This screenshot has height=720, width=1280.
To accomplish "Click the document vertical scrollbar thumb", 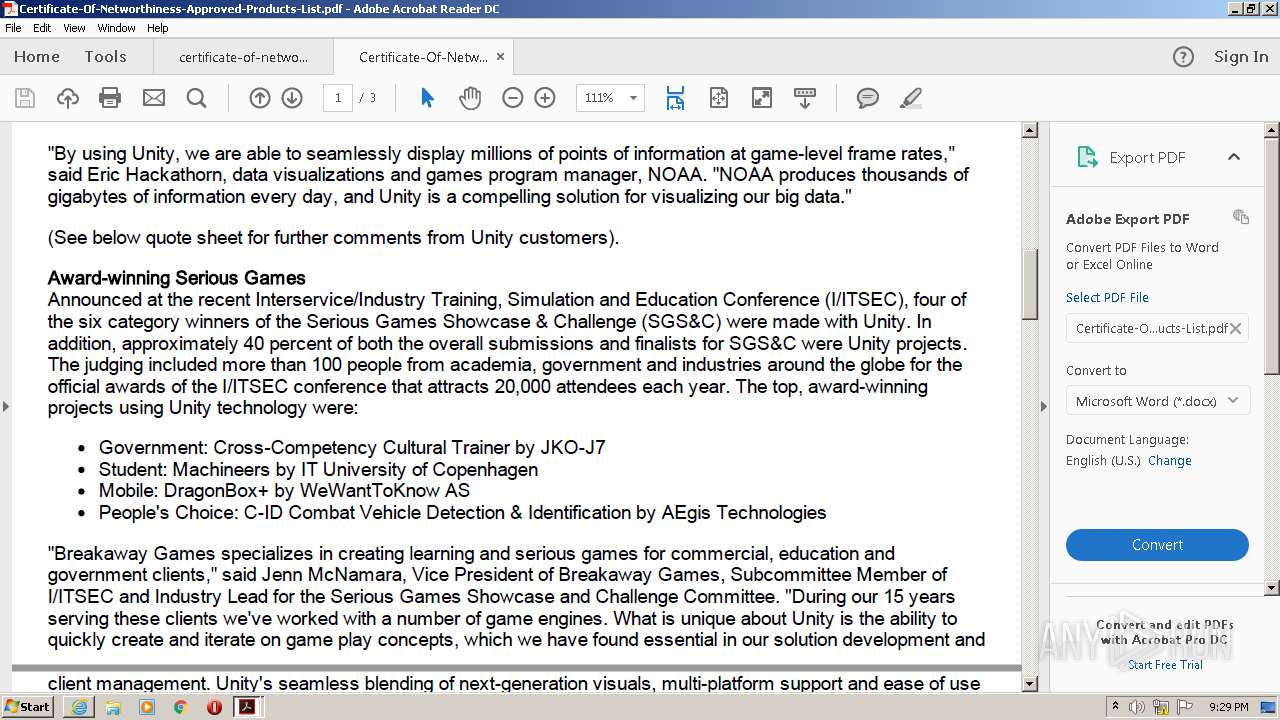I will click(x=1029, y=284).
